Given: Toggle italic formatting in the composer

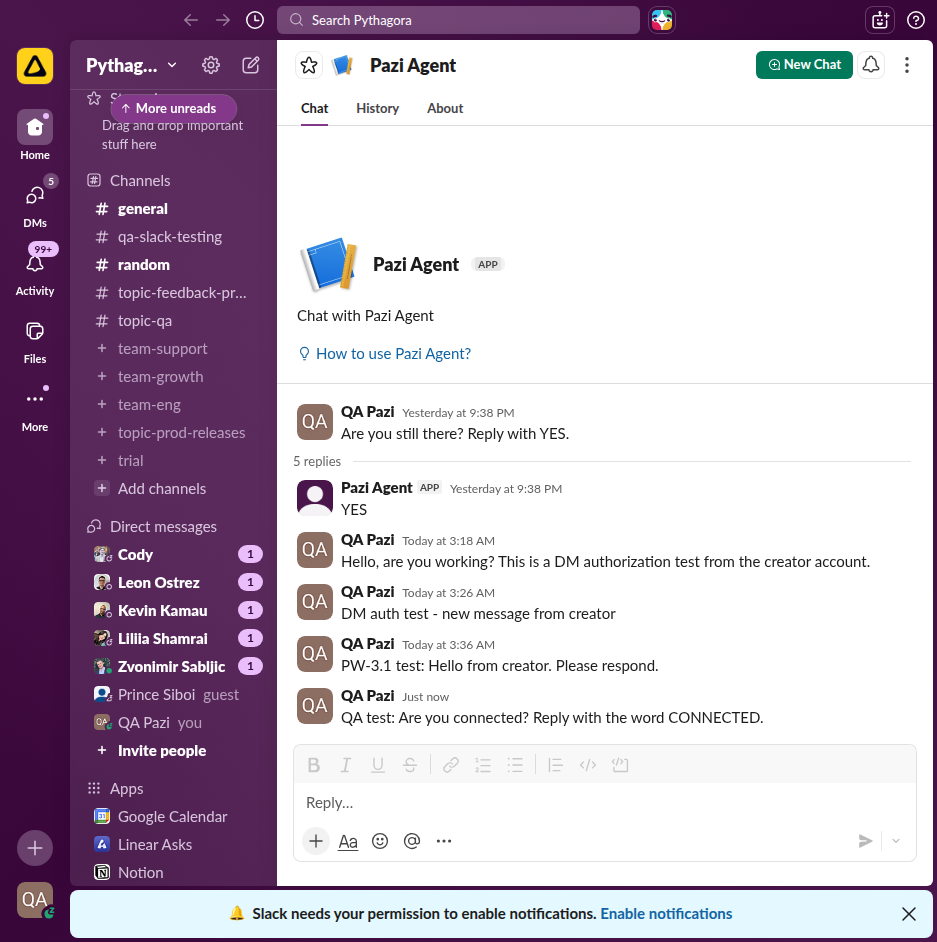Looking at the screenshot, I should 345,764.
